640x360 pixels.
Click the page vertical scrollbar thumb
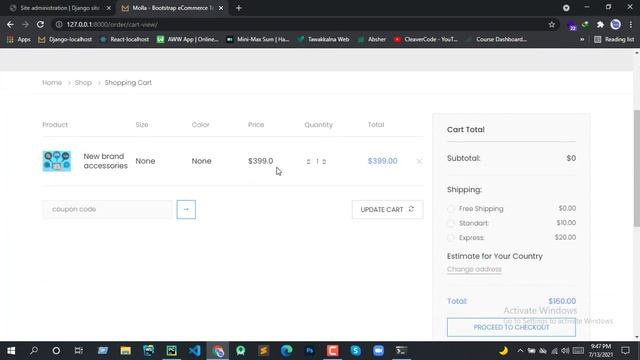pyautogui.click(x=637, y=168)
